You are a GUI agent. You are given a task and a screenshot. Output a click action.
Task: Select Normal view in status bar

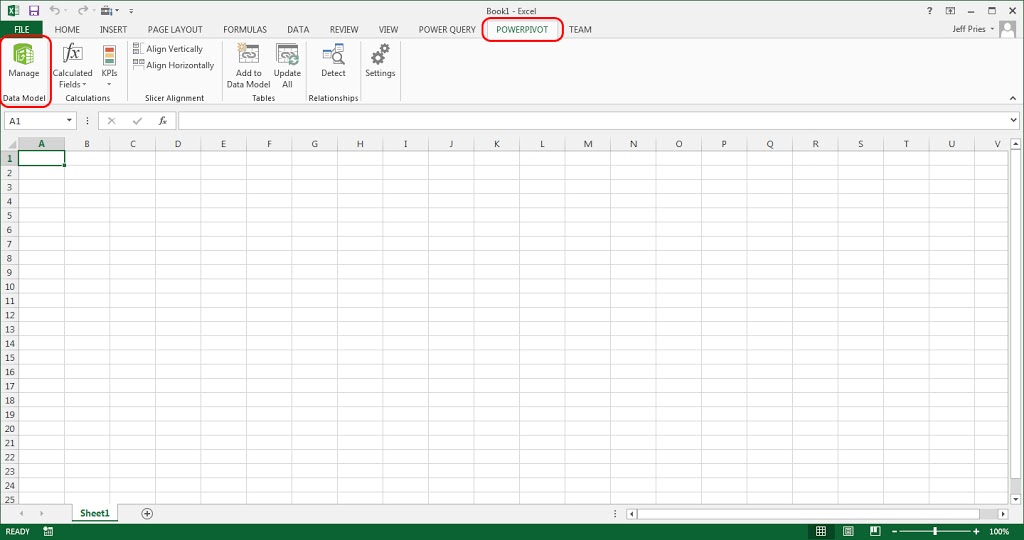tap(821, 531)
